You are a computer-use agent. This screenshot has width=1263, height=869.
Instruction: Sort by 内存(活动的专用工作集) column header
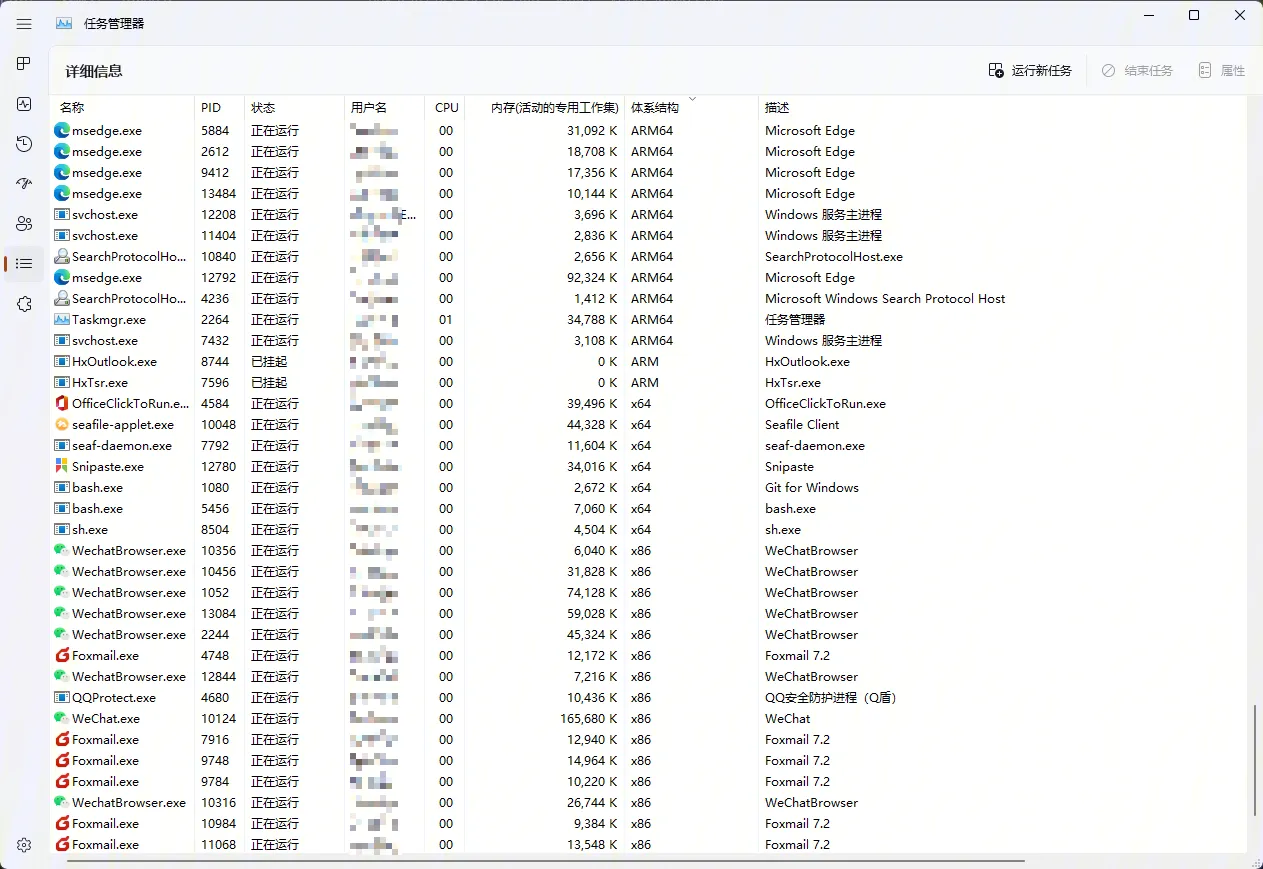point(555,108)
